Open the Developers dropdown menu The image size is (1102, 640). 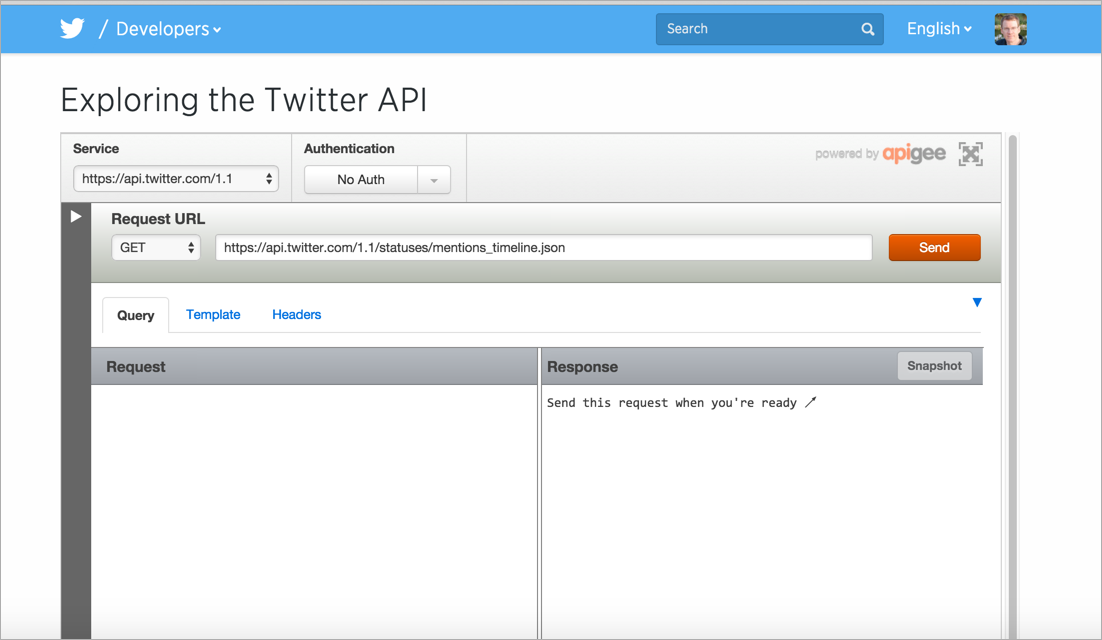[x=169, y=29]
